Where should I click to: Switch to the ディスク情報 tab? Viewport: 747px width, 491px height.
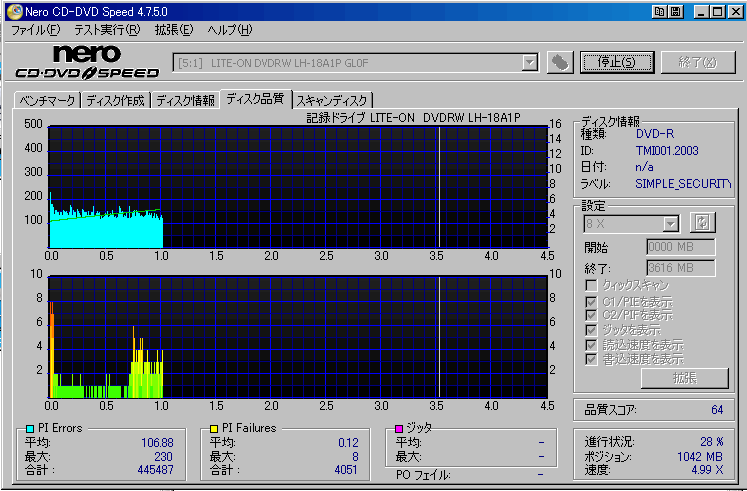point(185,100)
